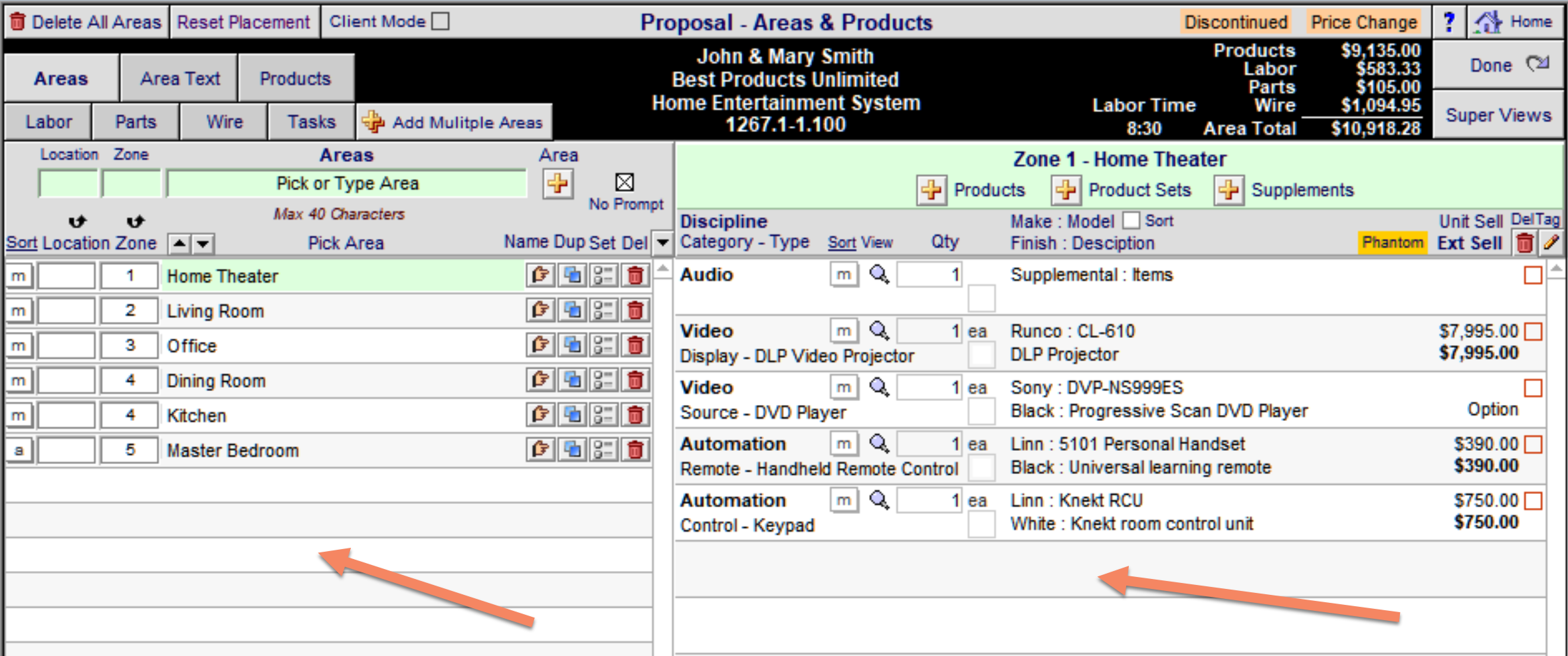Click the Reset Placement button

coord(244,22)
